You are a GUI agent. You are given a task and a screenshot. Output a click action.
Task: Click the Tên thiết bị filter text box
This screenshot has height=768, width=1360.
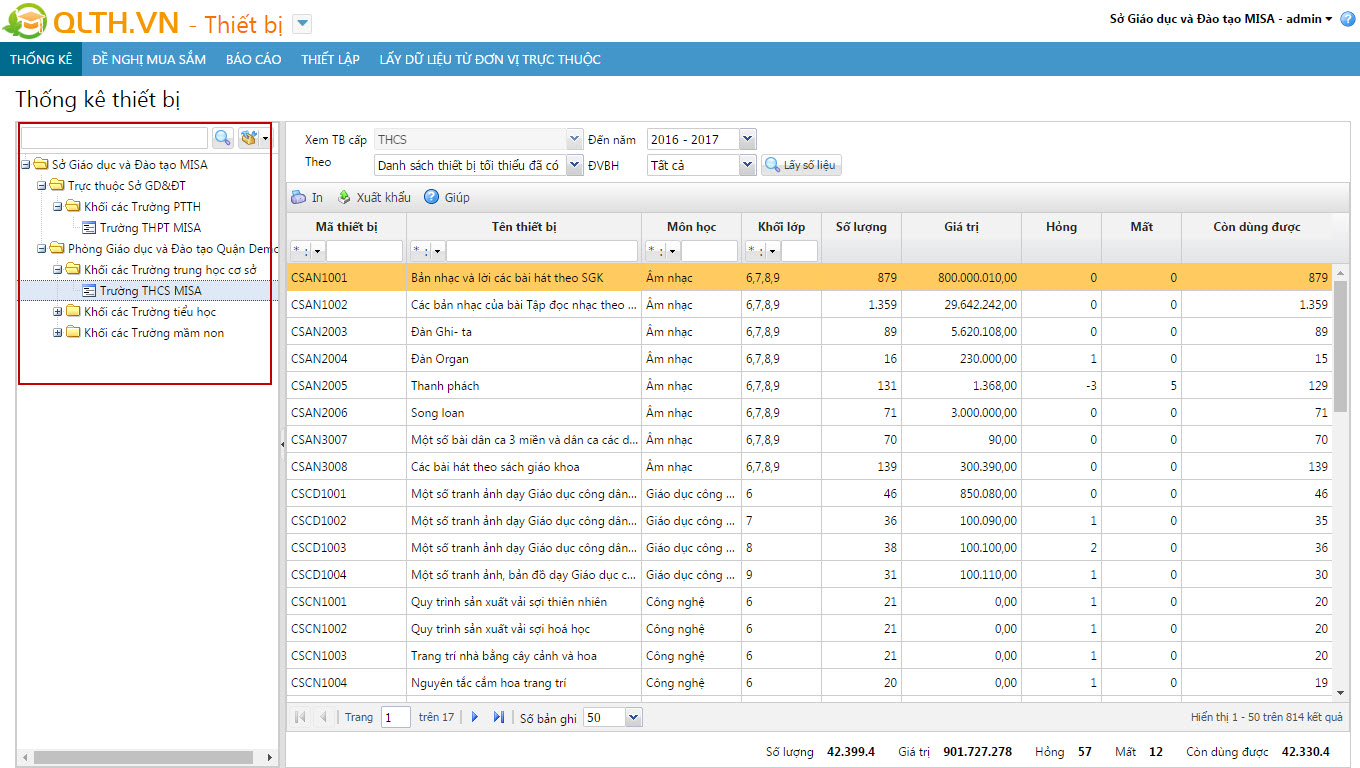541,251
